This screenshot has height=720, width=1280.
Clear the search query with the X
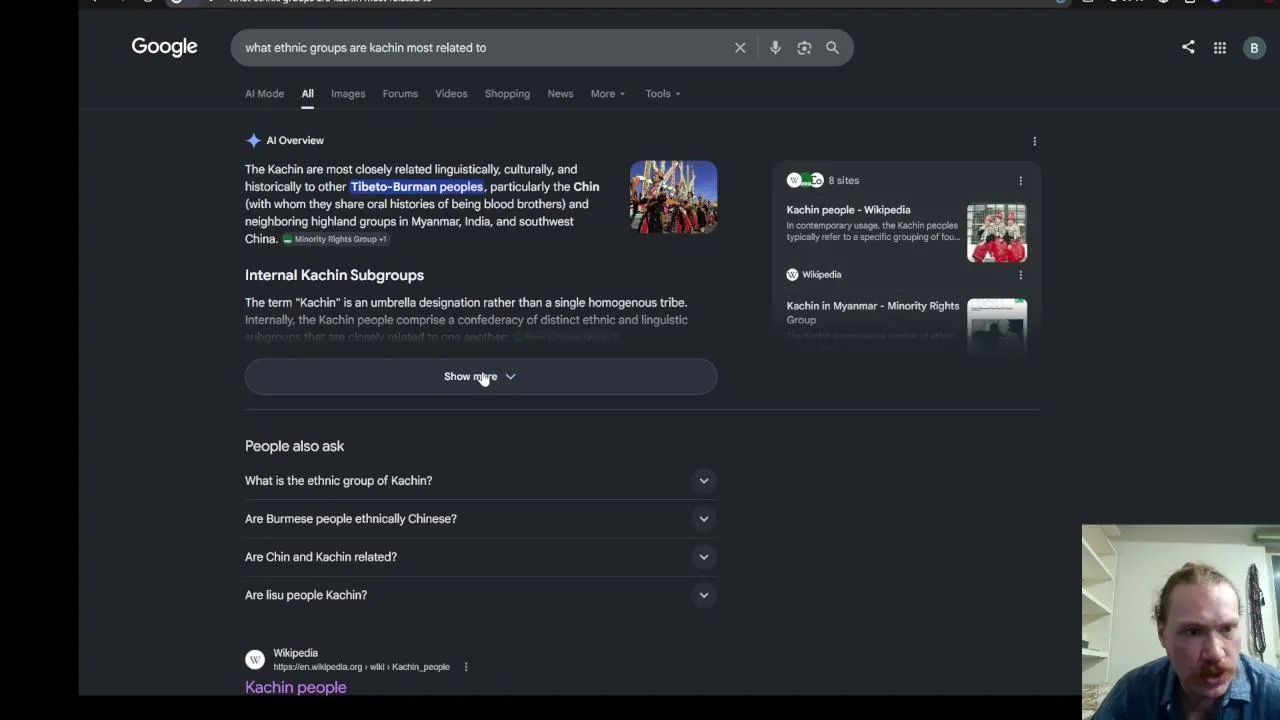(740, 48)
